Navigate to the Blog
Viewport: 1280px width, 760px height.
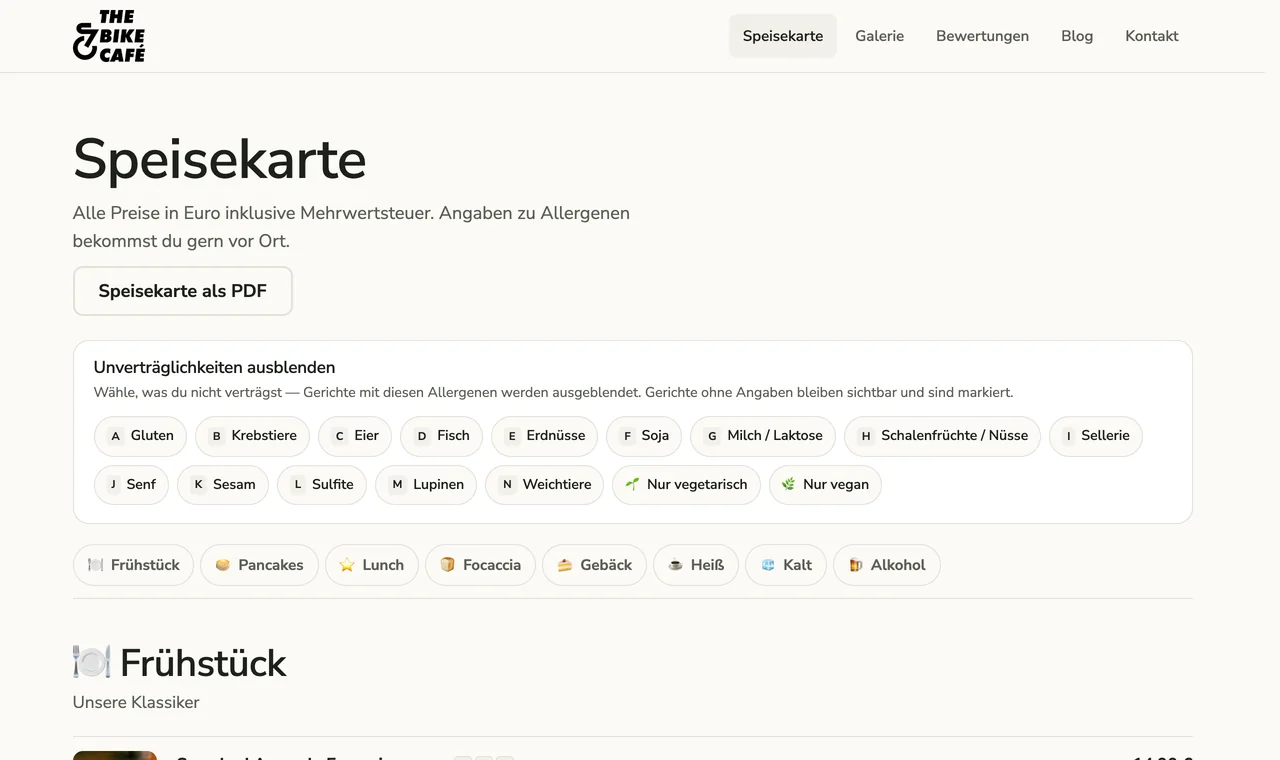(1077, 36)
